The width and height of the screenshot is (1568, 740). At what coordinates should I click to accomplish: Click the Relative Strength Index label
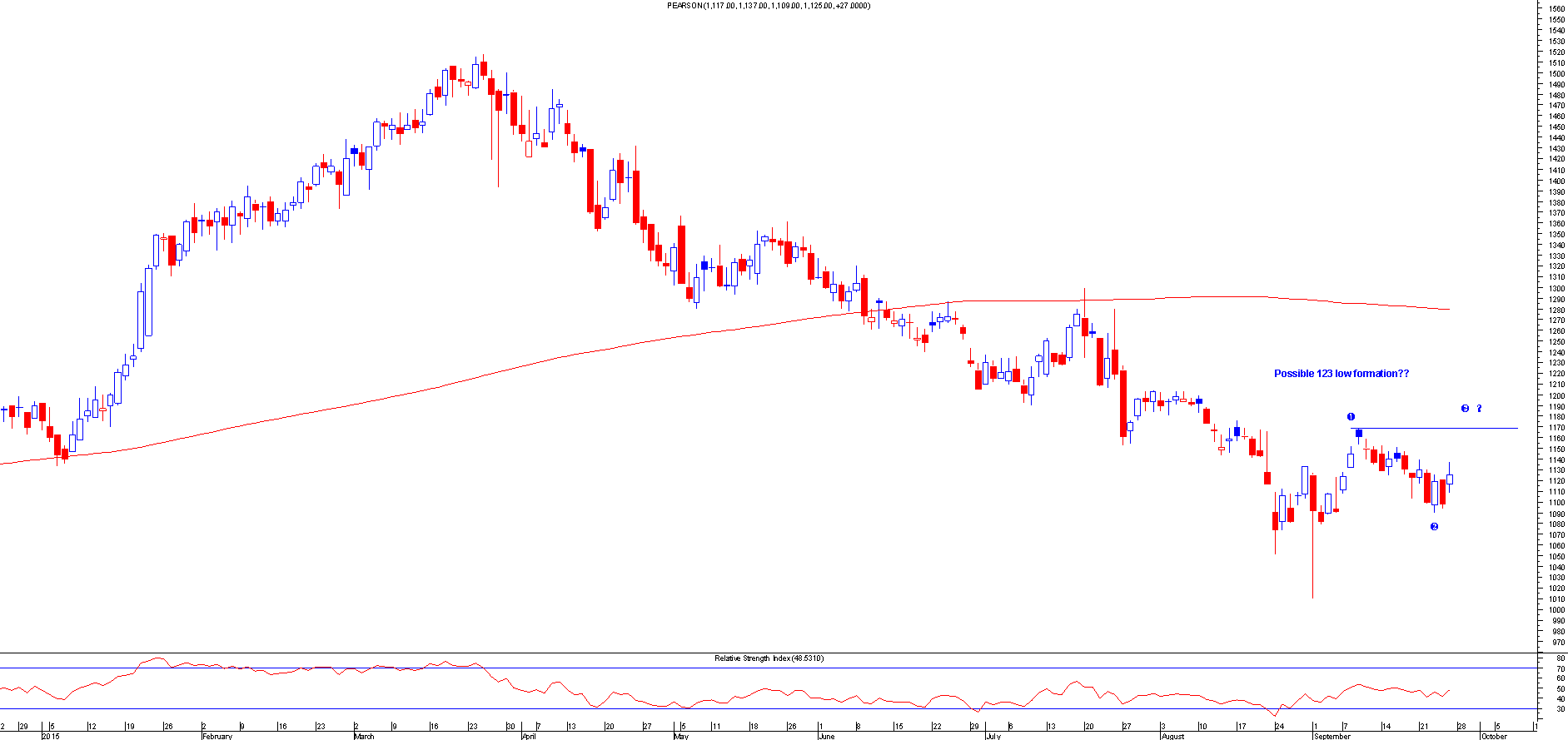coord(768,658)
